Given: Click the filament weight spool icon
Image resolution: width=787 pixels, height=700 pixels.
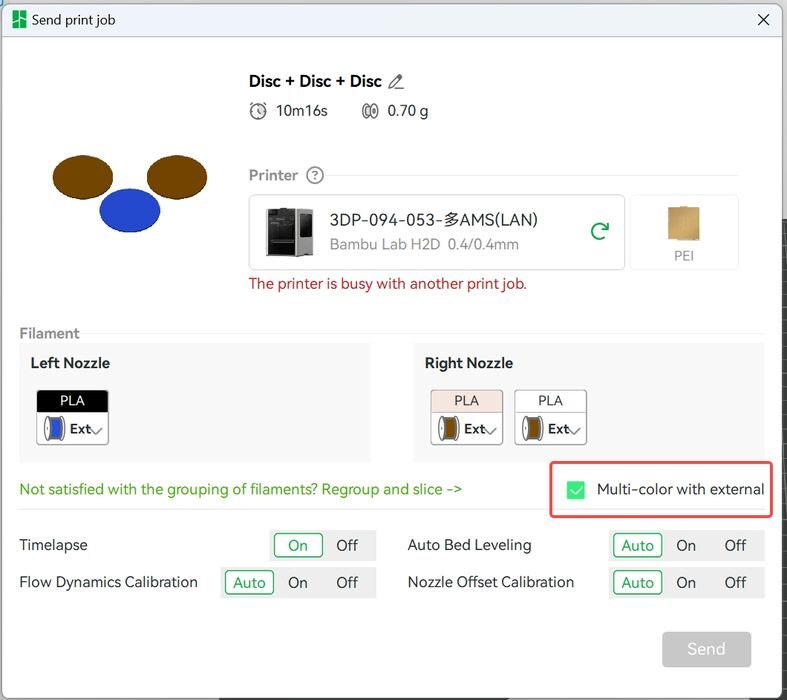Looking at the screenshot, I should [x=370, y=111].
